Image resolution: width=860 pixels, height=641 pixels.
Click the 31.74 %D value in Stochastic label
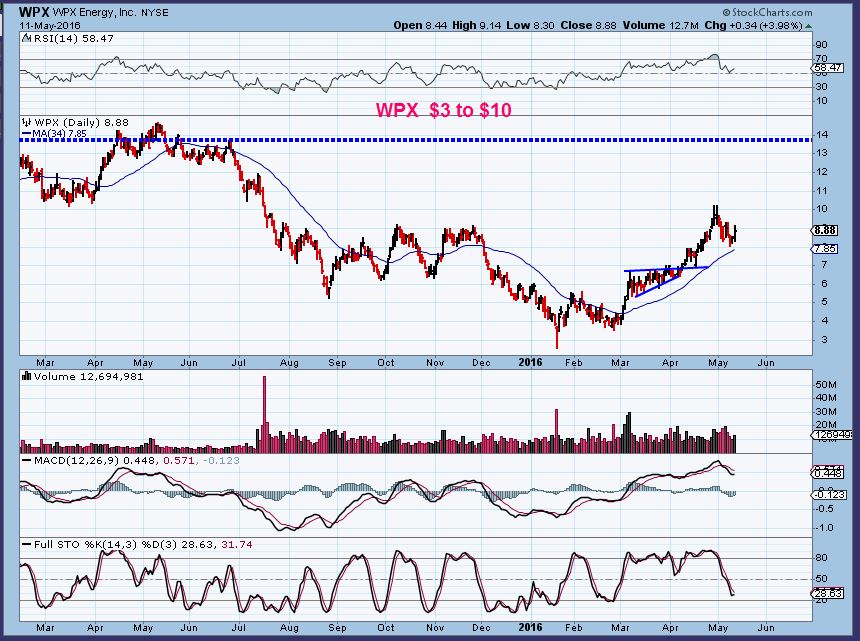tap(236, 544)
